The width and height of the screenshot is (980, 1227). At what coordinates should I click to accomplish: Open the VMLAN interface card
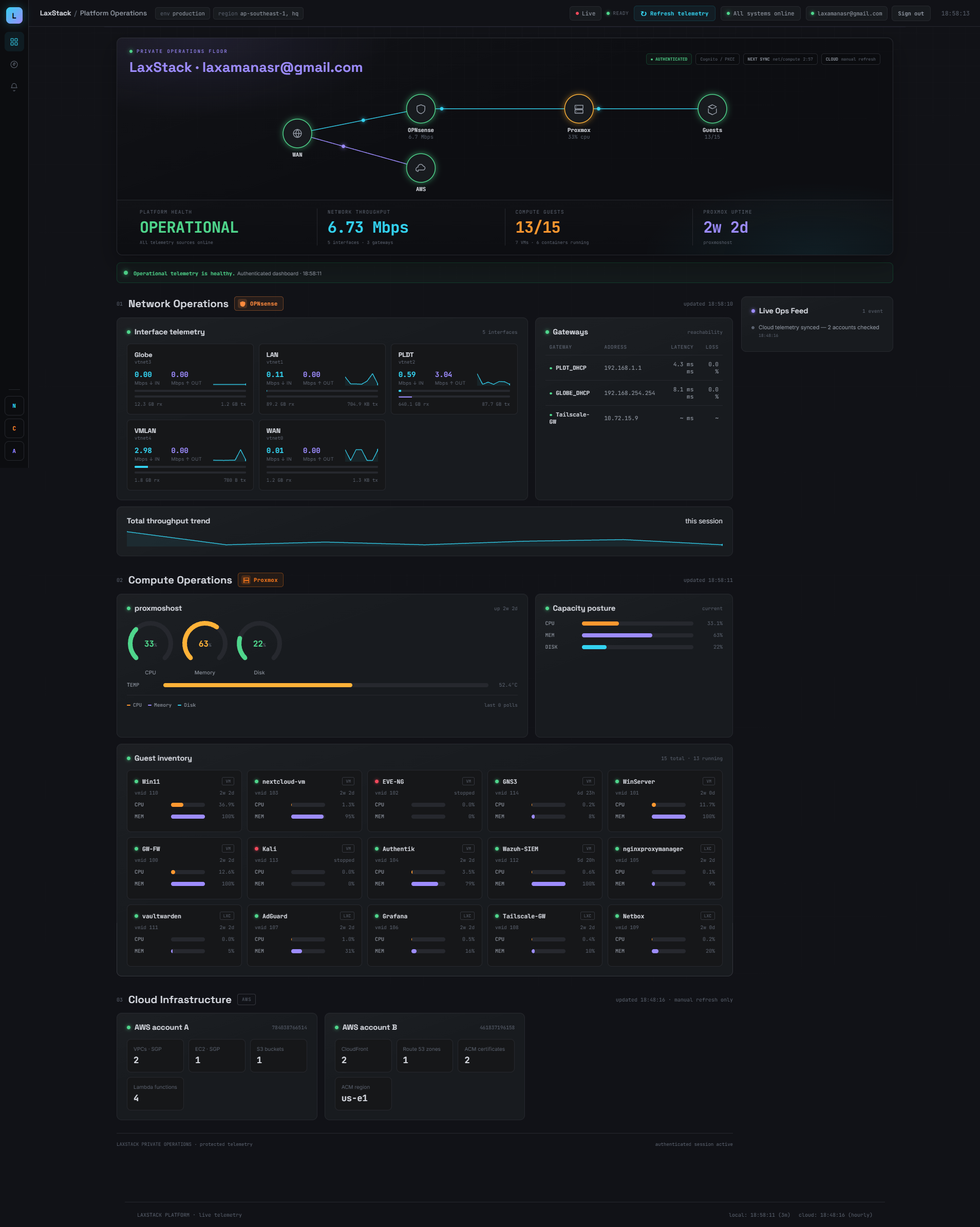tap(190, 455)
